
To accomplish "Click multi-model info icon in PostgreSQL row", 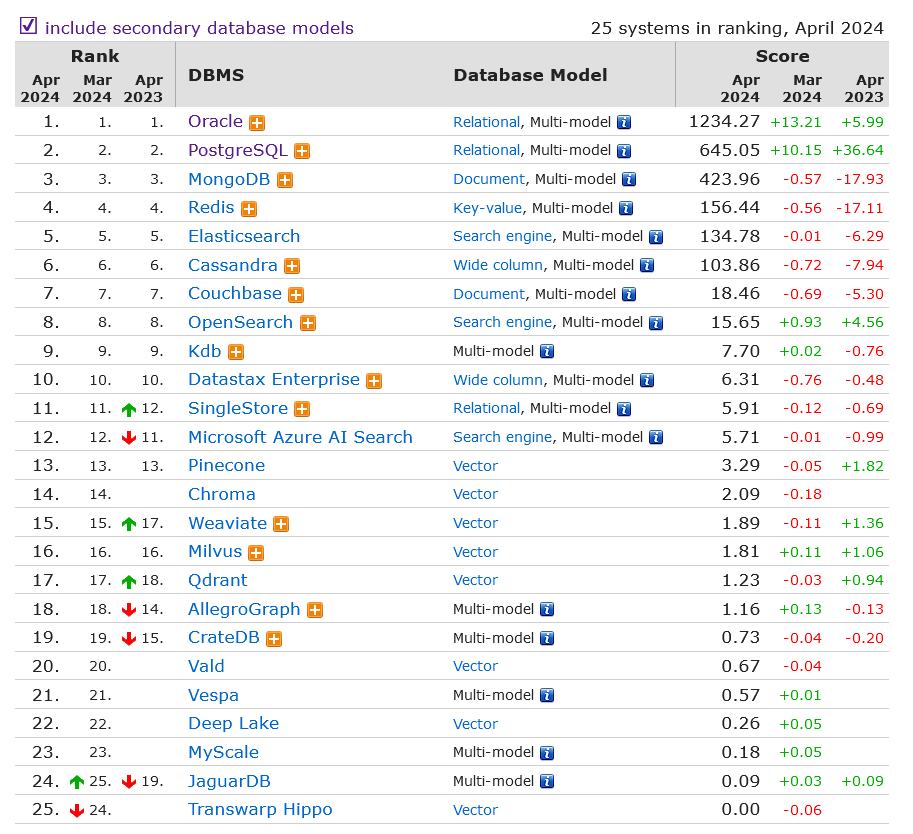I will pos(624,151).
